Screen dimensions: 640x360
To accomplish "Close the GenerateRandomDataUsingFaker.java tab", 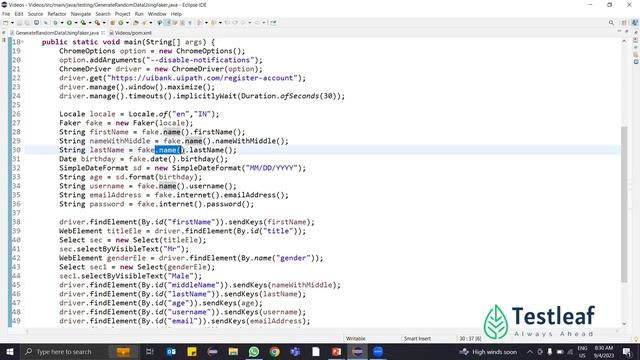I will [x=103, y=33].
